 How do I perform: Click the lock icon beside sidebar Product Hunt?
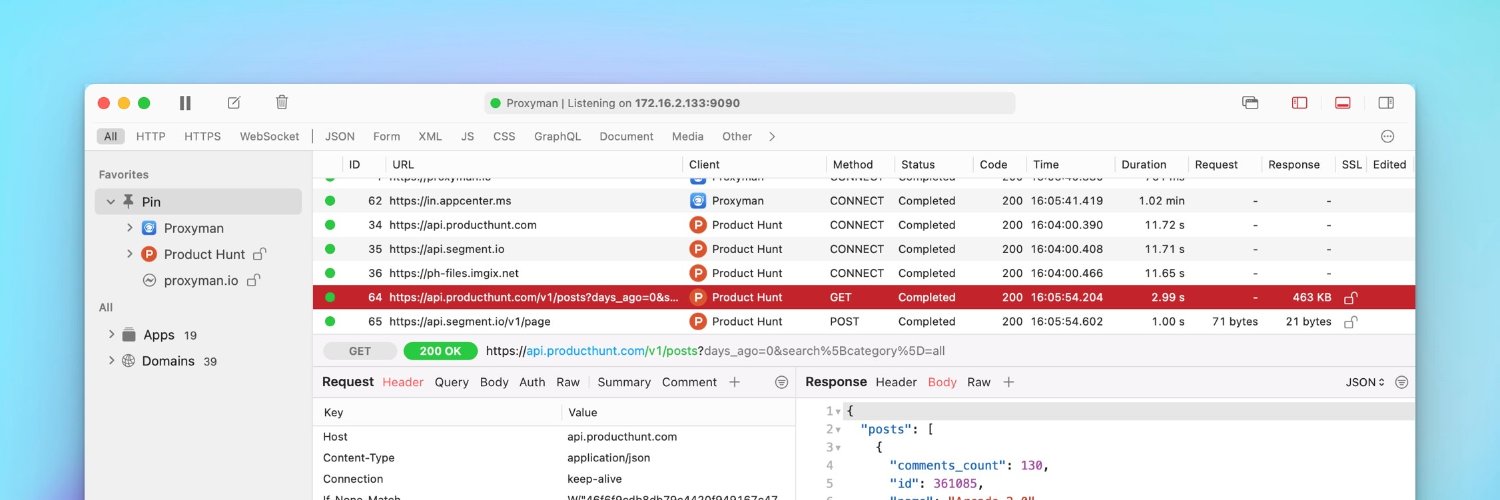259,254
